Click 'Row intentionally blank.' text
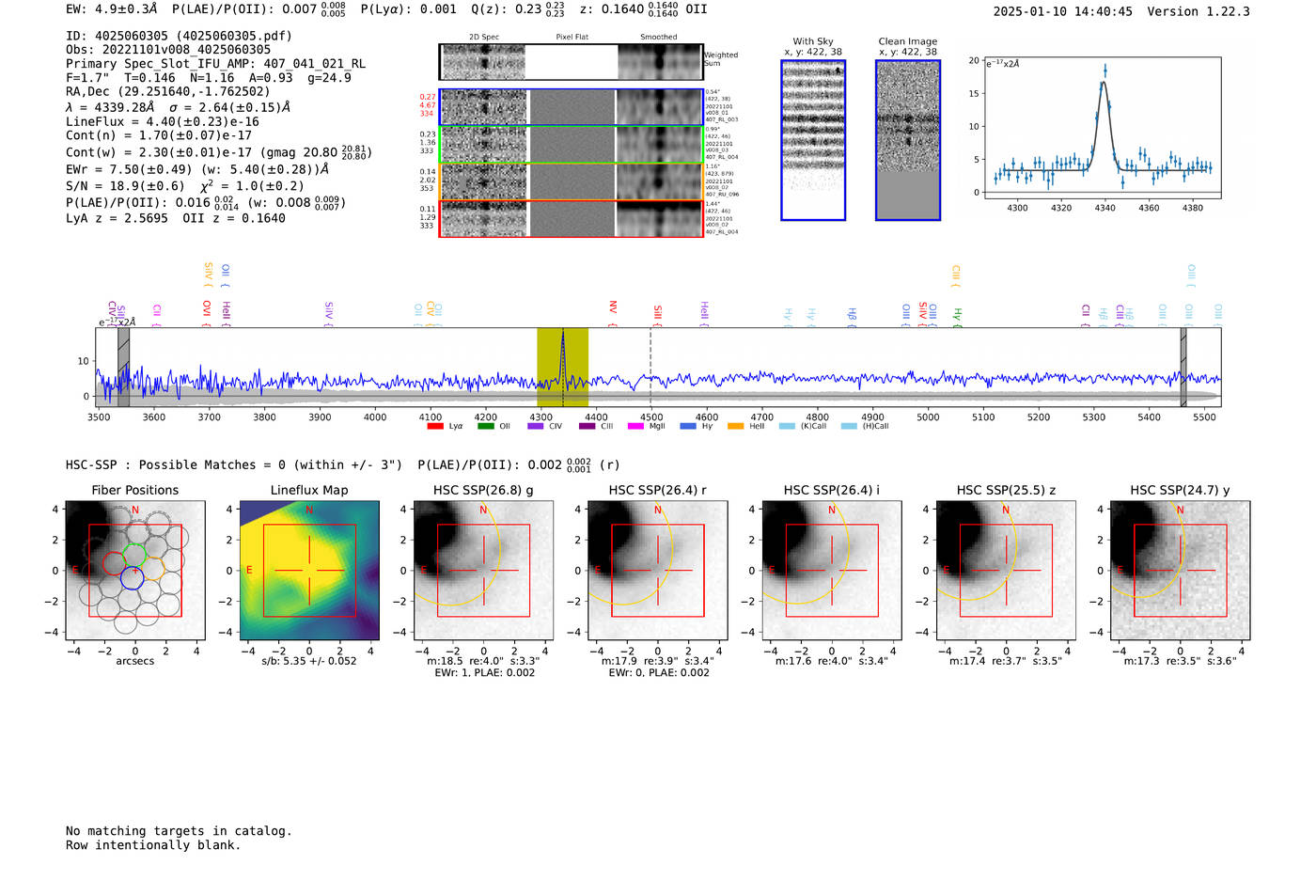This screenshot has width=1316, height=896. 153,845
